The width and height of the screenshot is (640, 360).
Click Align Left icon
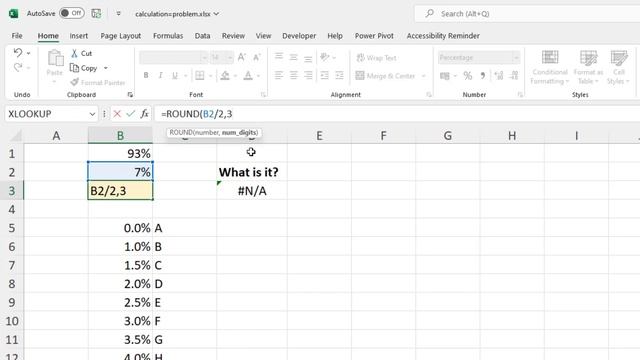tap(279, 76)
